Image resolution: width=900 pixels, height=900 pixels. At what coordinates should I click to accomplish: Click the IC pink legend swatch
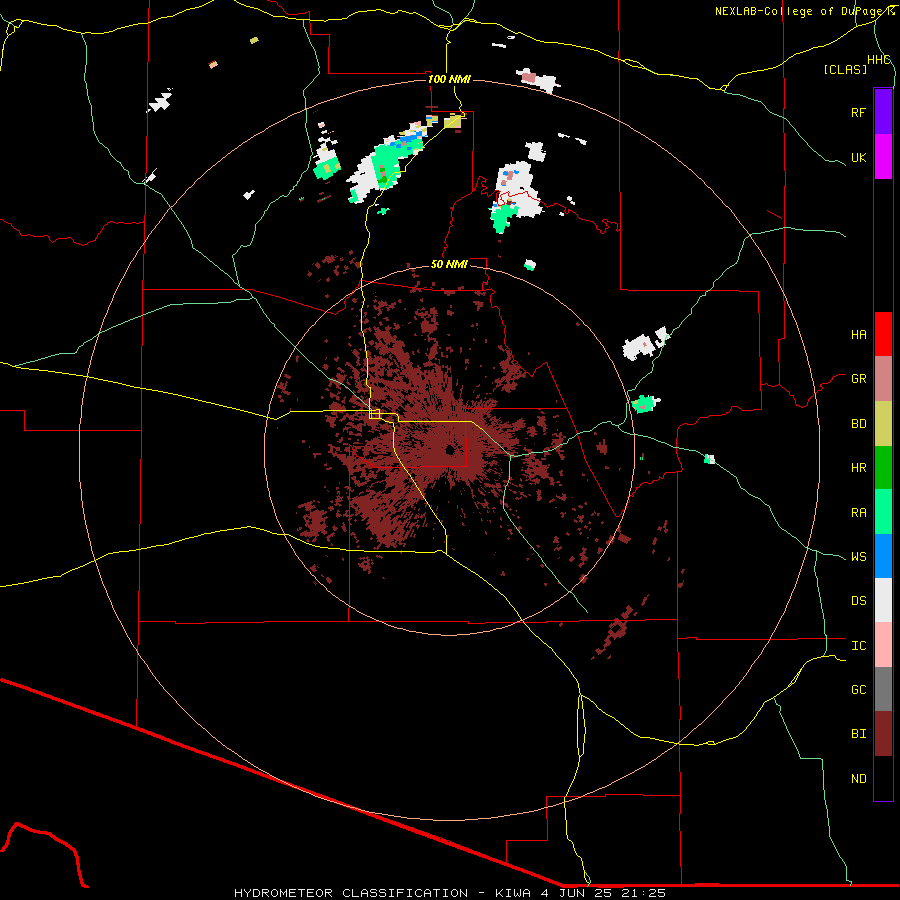tap(883, 645)
